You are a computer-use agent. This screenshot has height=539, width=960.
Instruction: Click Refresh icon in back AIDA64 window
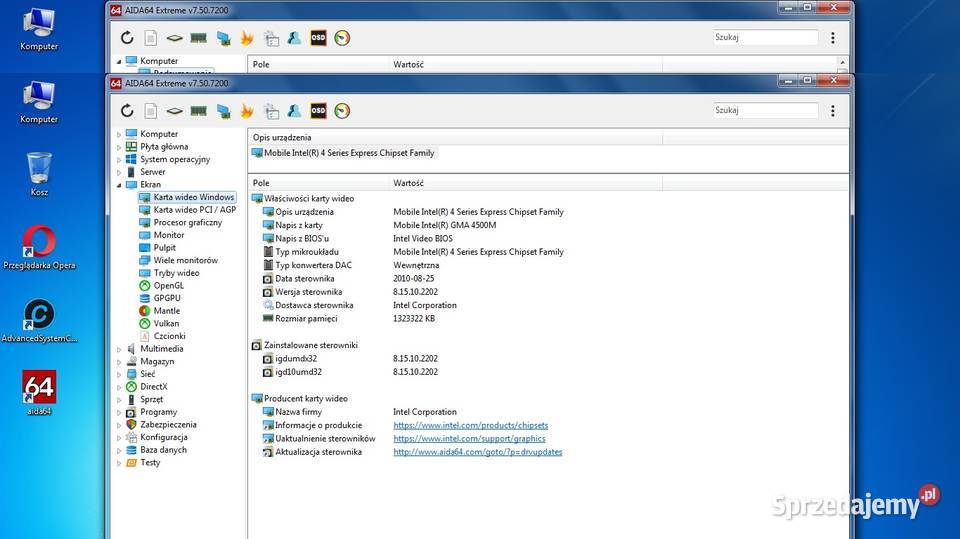[127, 38]
